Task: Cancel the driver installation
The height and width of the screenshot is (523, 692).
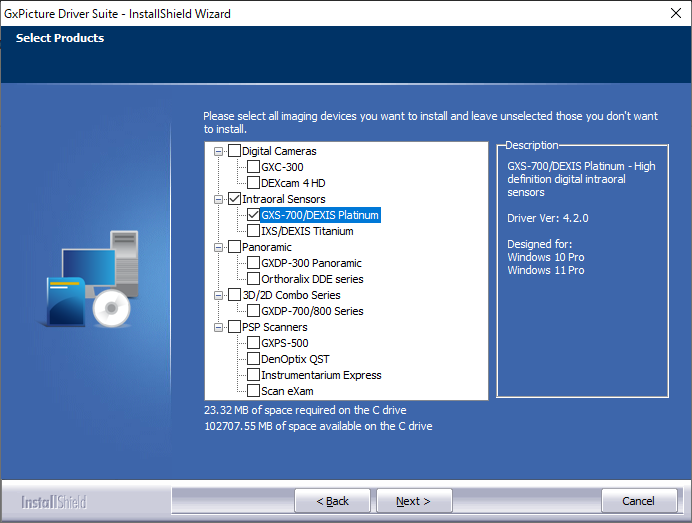Action: tap(638, 501)
